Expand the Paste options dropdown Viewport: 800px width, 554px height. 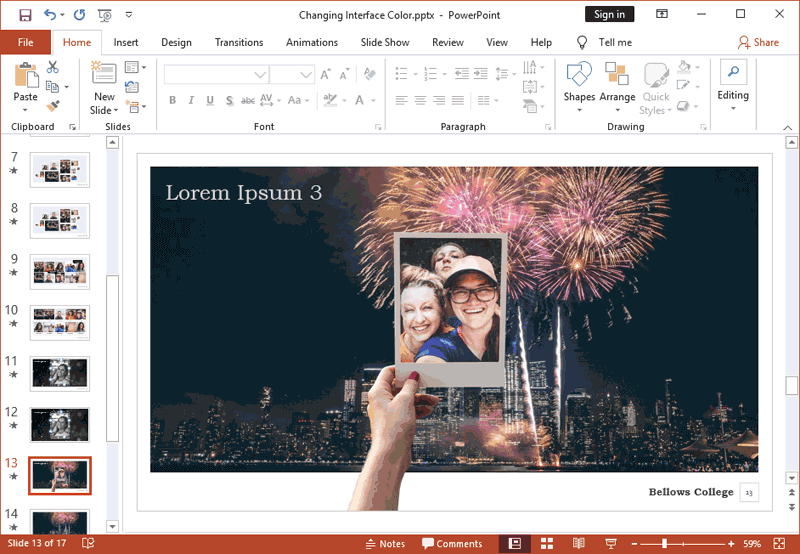[26, 110]
